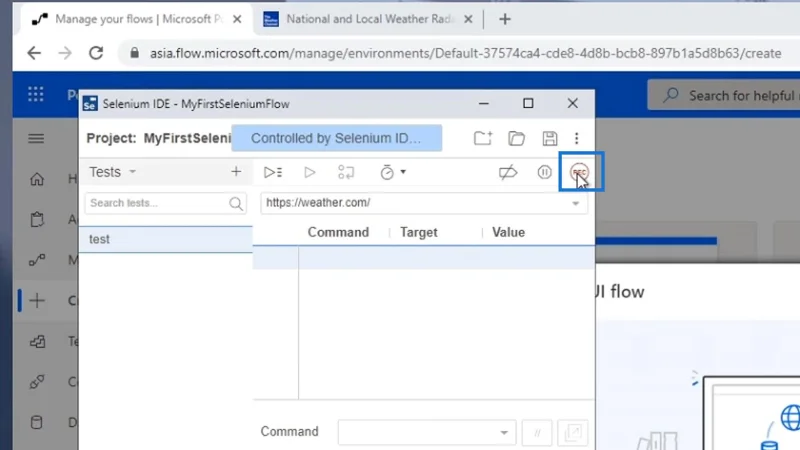Open Data sidebar icon
Screen dimensions: 800x450
point(37,422)
